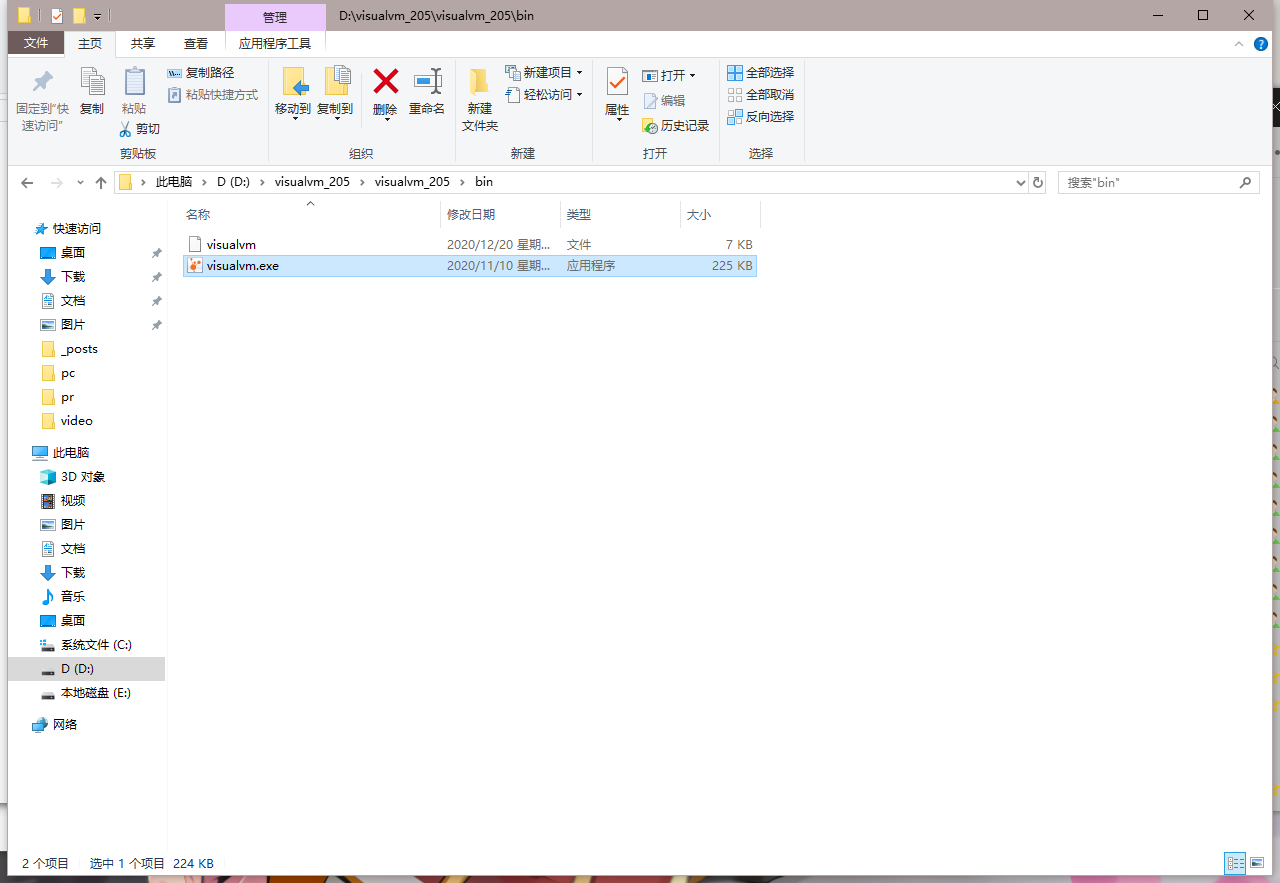Click the Up one level arrow
1280x883 pixels.
pyautogui.click(x=101, y=183)
